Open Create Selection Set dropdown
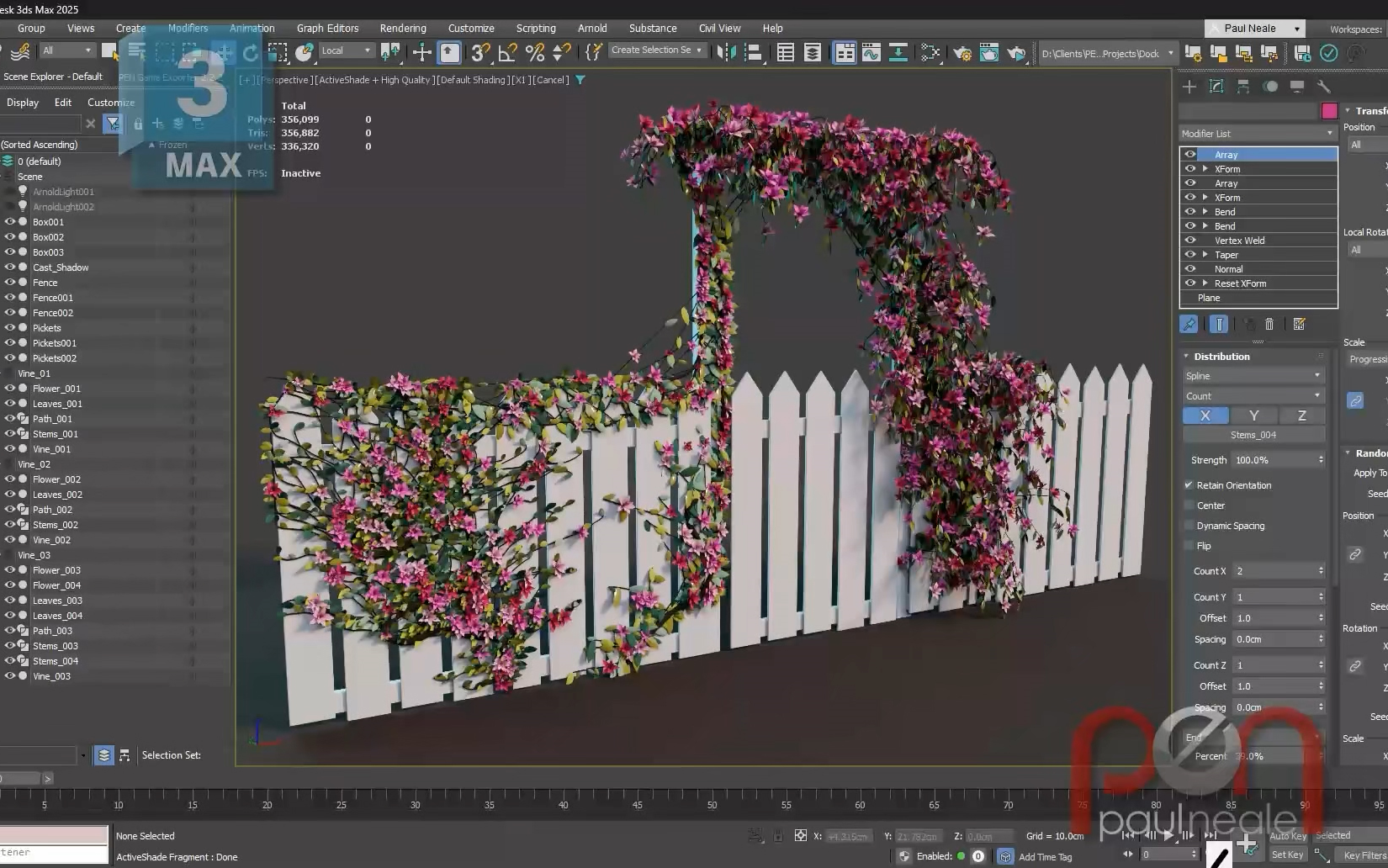This screenshot has height=868, width=1388. click(x=657, y=50)
